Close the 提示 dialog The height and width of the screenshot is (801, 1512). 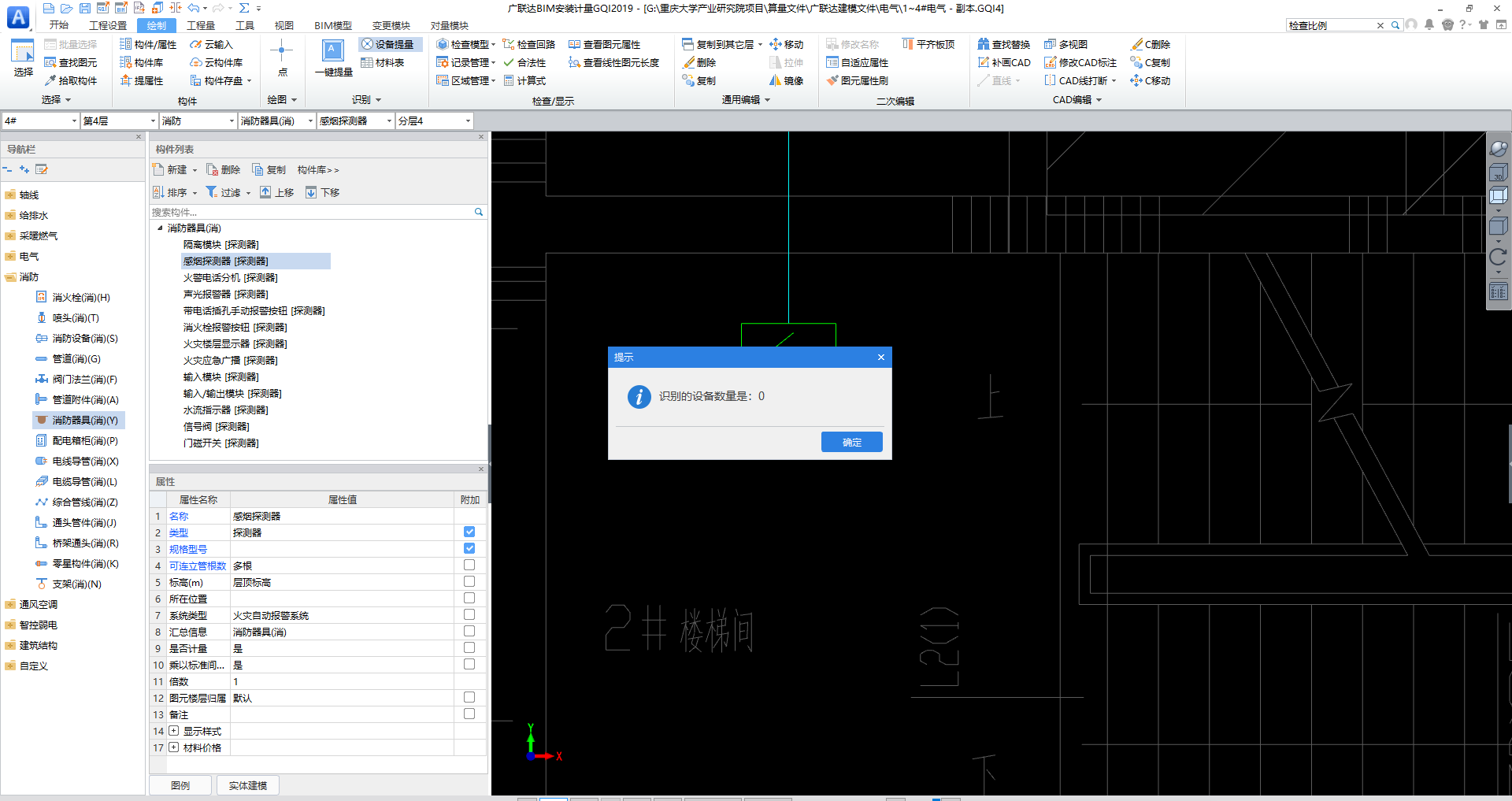tap(881, 358)
